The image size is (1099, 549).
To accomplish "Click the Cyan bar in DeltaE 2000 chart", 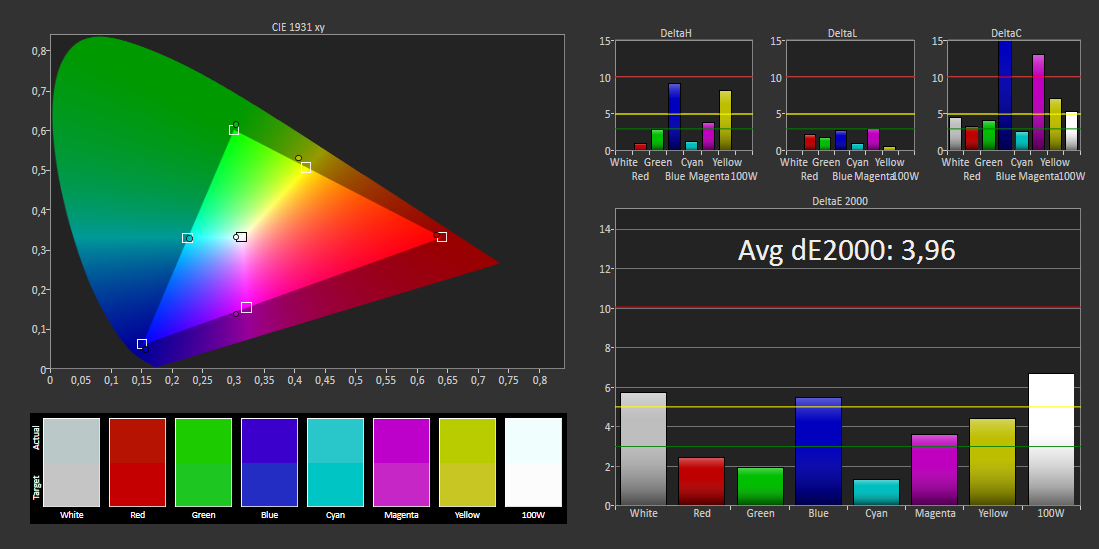I will coord(876,492).
